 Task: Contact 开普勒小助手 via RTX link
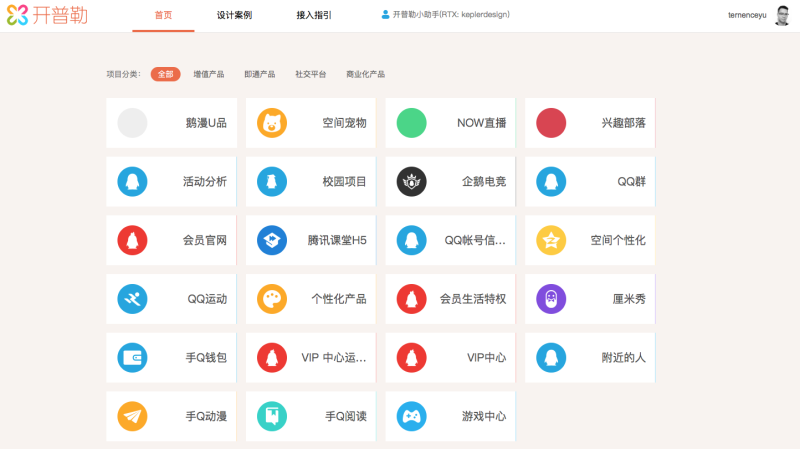coord(445,15)
